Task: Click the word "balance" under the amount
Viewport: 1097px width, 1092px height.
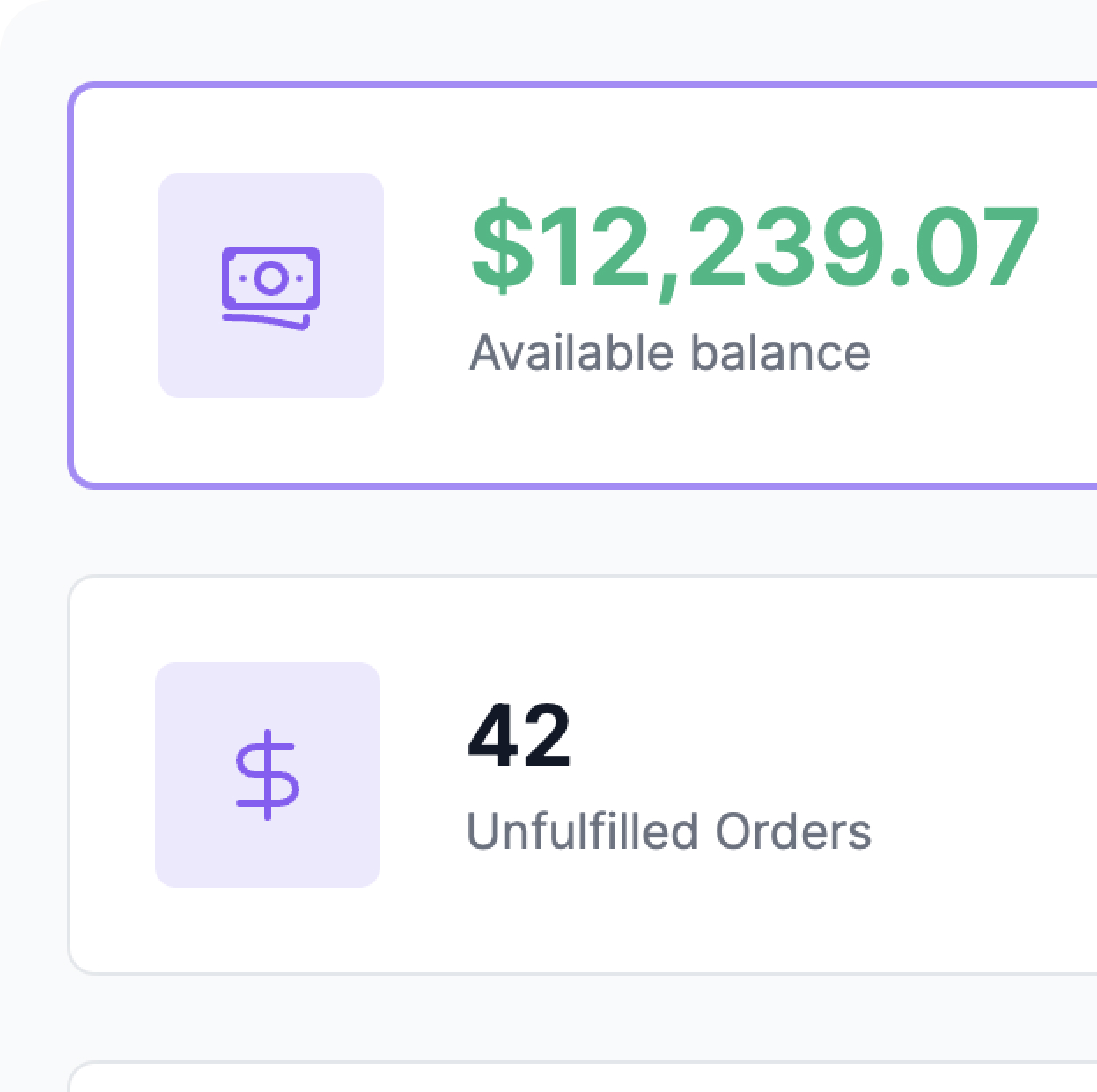Action: (780, 352)
